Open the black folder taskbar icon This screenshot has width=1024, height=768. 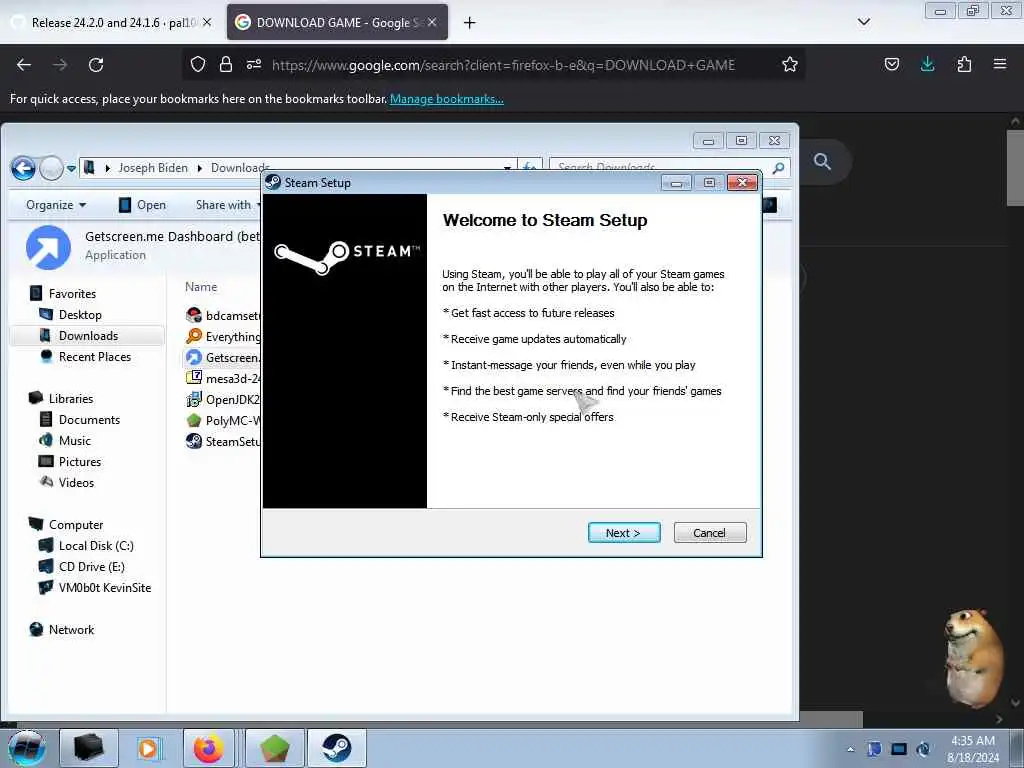(x=89, y=748)
